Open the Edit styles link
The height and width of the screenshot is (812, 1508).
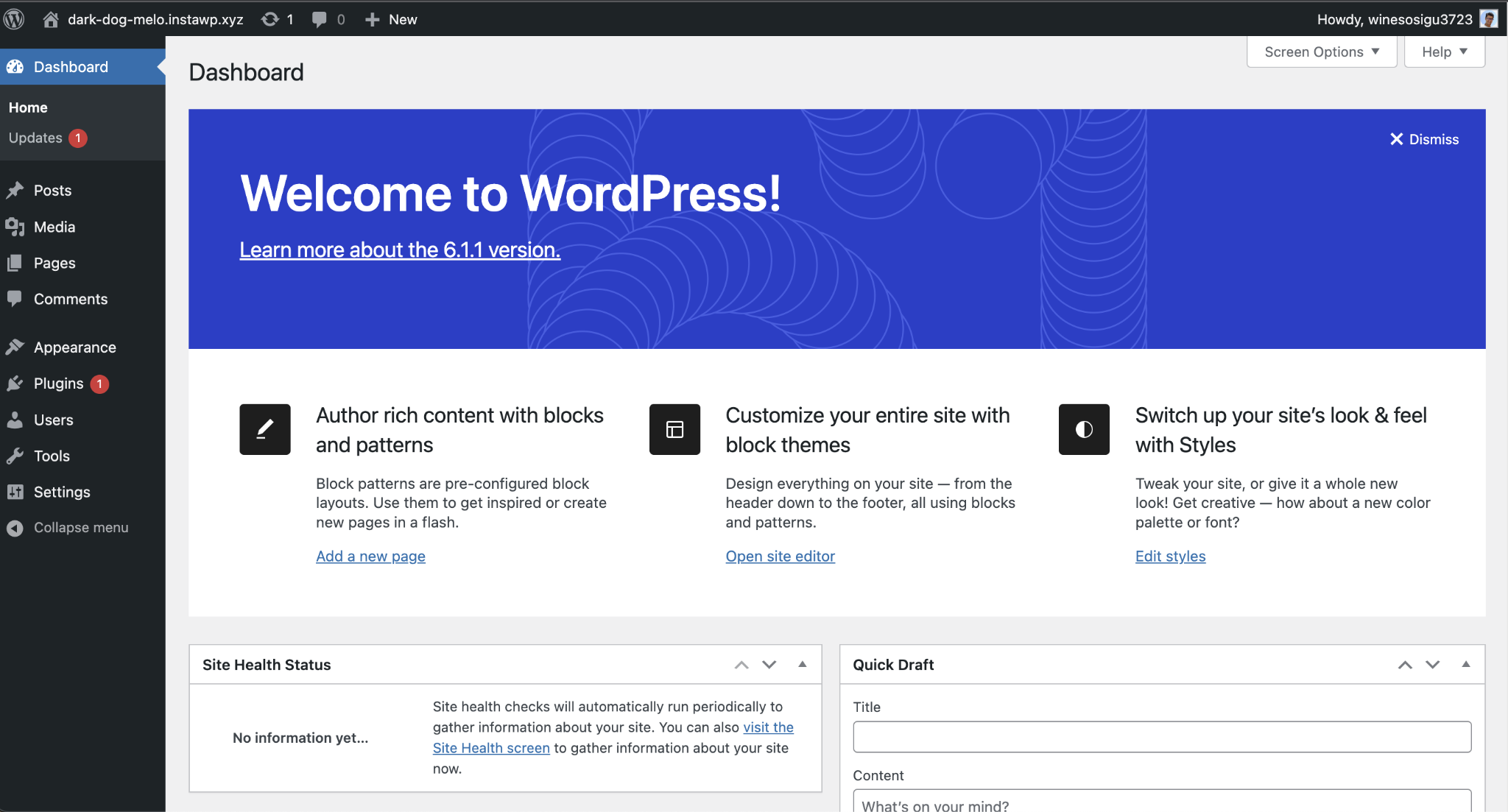[x=1169, y=556]
